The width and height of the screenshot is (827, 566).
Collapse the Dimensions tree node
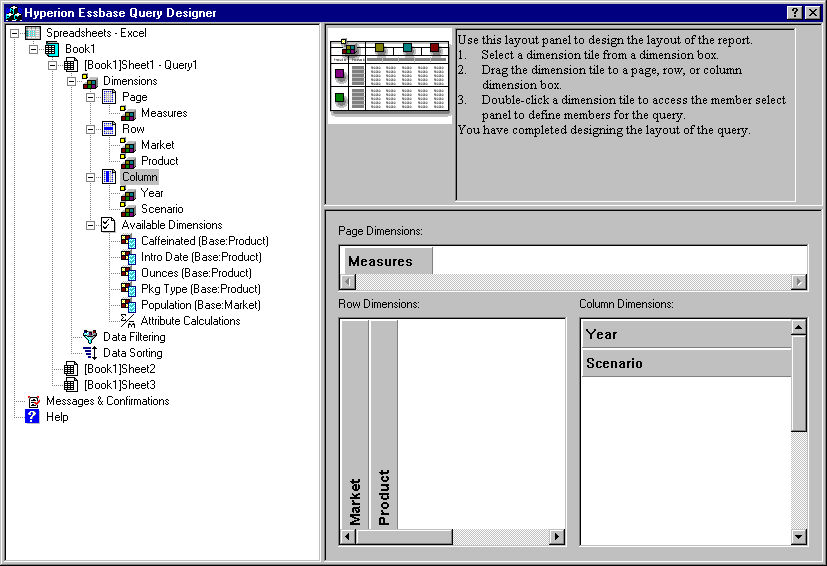(72, 81)
